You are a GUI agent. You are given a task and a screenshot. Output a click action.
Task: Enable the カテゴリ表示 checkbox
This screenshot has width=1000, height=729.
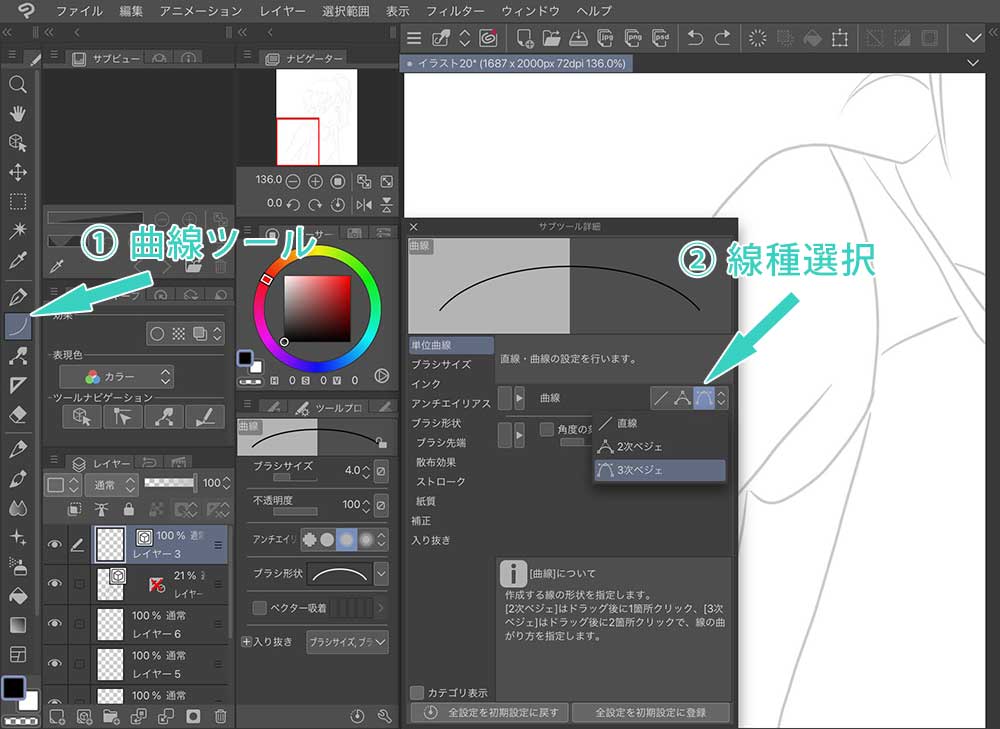[417, 691]
